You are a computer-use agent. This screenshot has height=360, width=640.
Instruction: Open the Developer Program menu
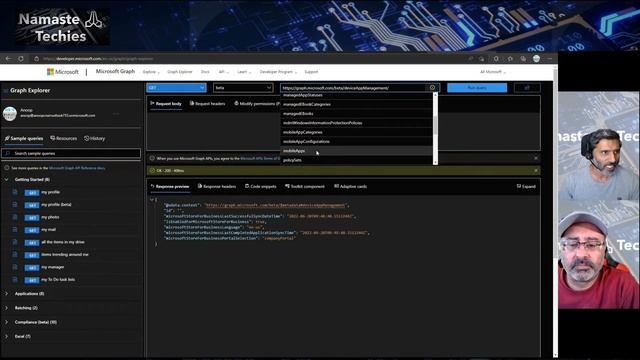(x=278, y=72)
